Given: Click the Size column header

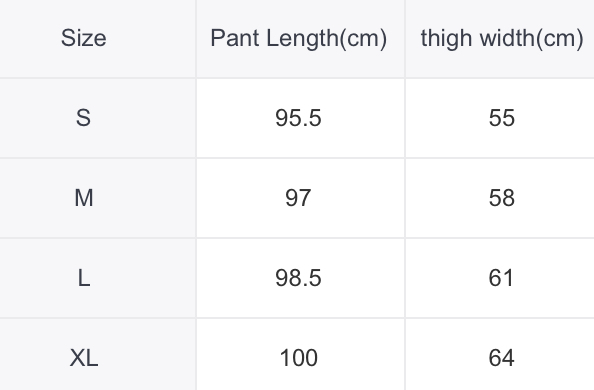Looking at the screenshot, I should [x=98, y=39].
